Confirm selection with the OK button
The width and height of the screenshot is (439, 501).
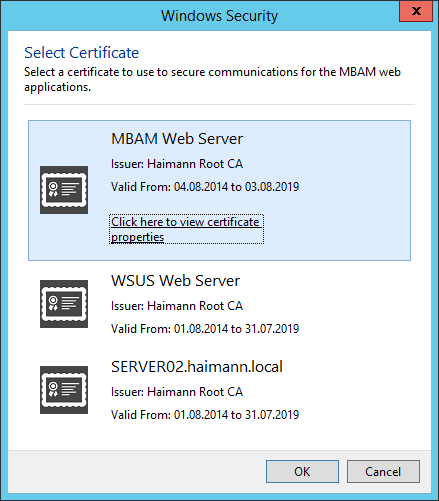click(302, 471)
